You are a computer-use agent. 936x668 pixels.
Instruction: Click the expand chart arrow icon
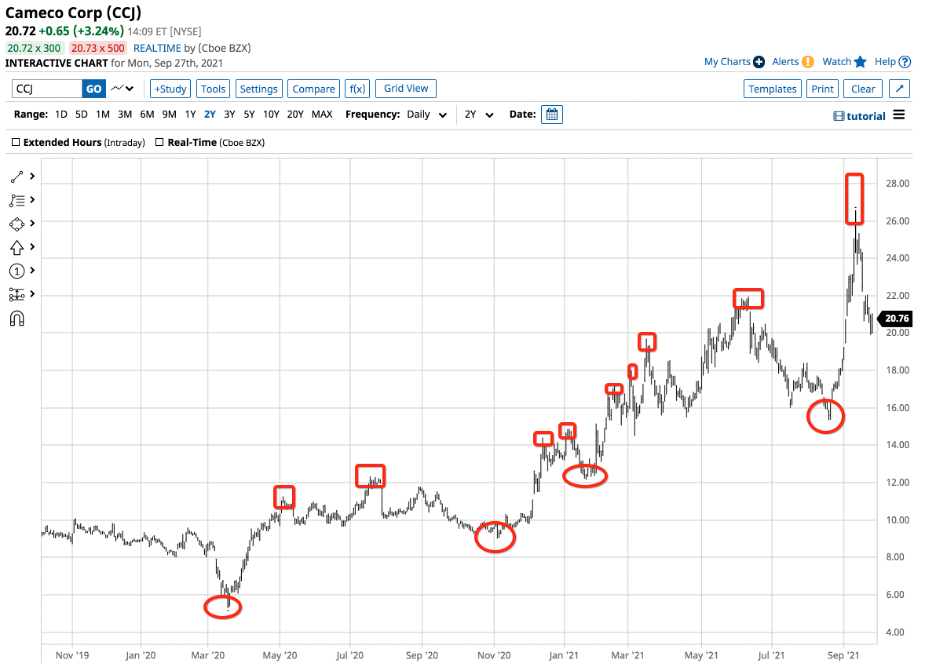[900, 88]
